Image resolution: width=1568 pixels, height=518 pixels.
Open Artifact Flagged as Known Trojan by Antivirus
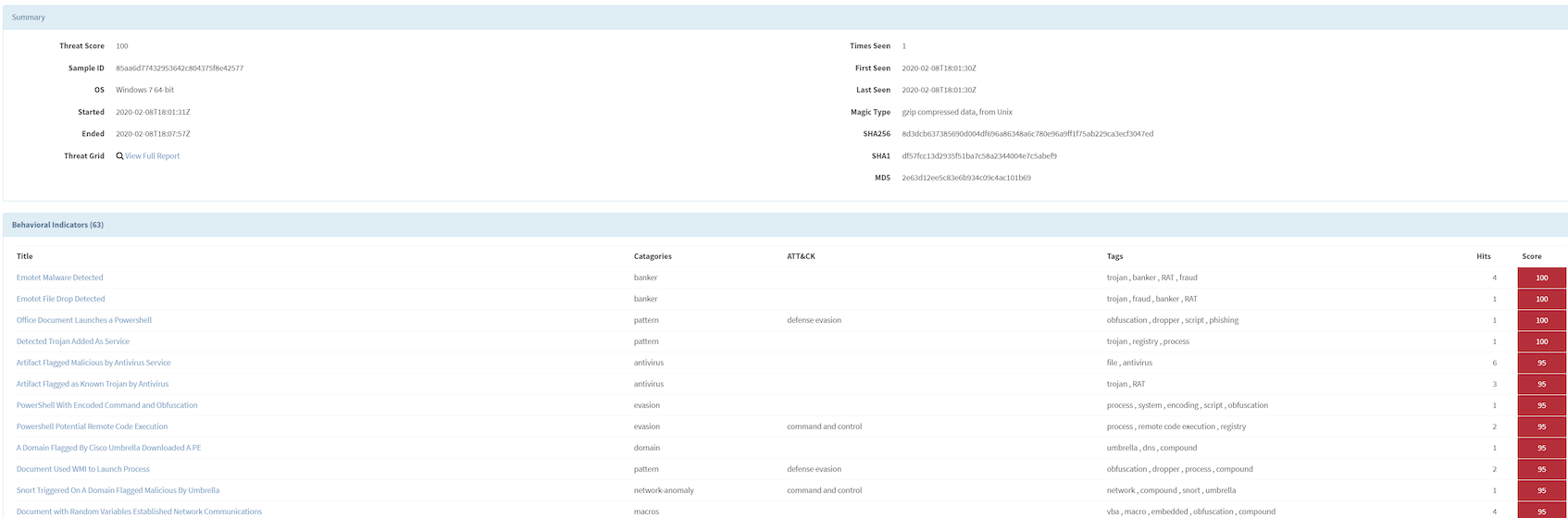(93, 384)
